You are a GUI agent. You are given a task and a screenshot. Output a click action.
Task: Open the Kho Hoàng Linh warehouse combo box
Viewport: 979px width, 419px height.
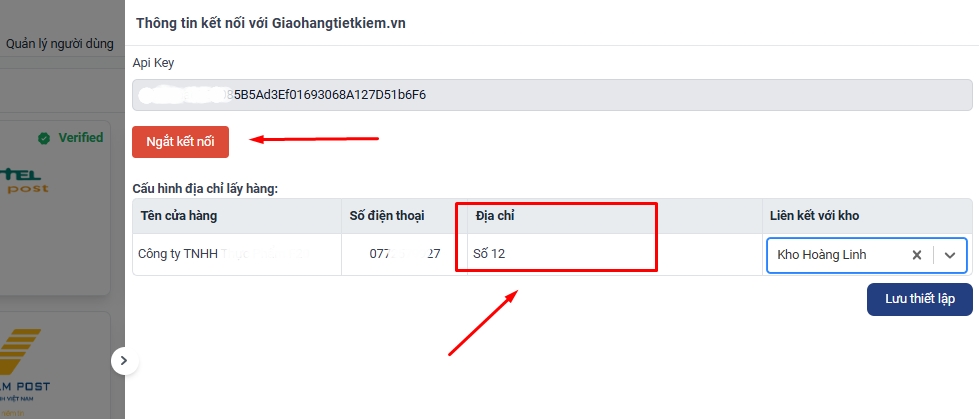[867, 255]
